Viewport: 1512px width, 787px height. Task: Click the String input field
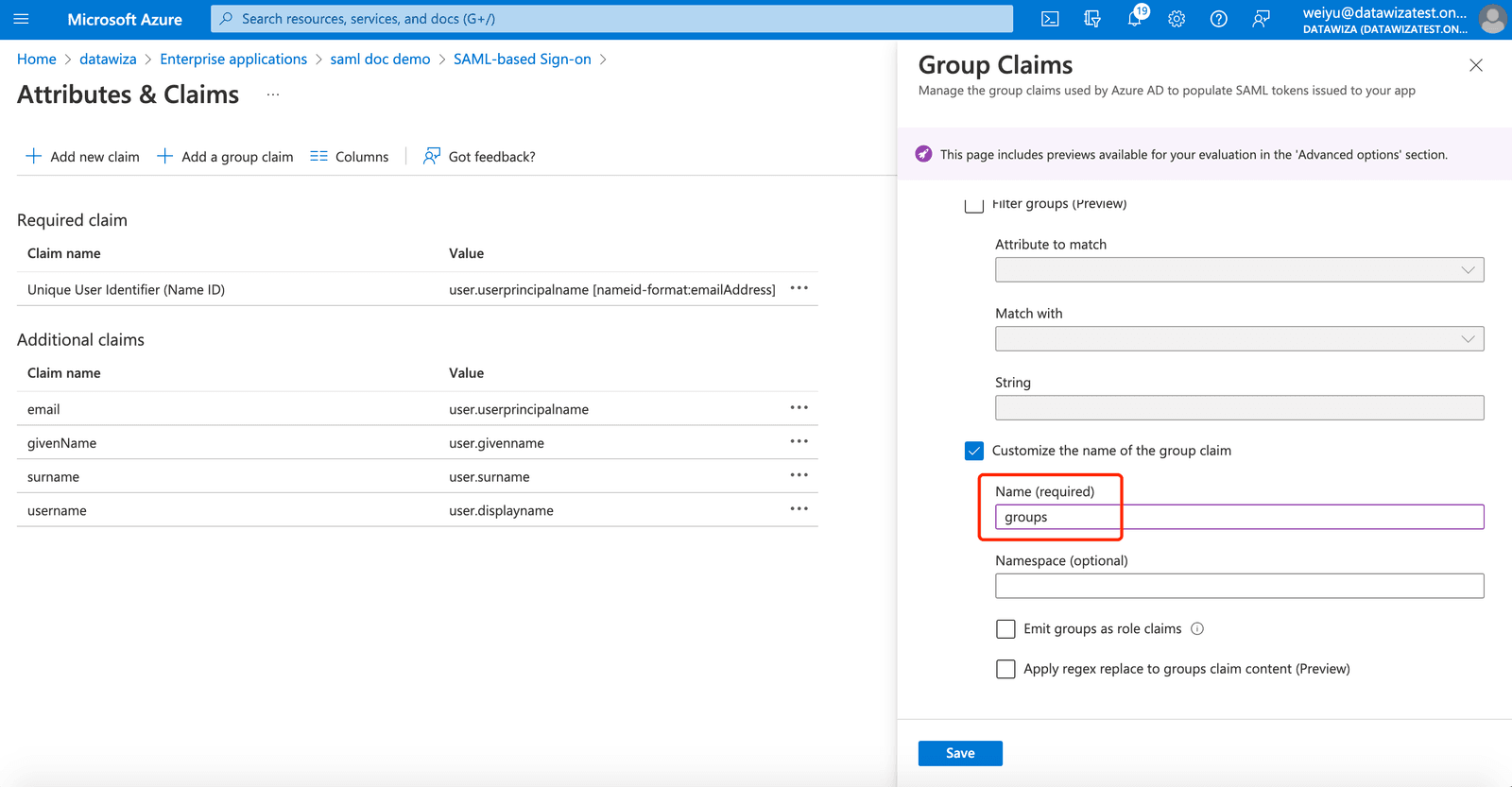pos(1239,408)
